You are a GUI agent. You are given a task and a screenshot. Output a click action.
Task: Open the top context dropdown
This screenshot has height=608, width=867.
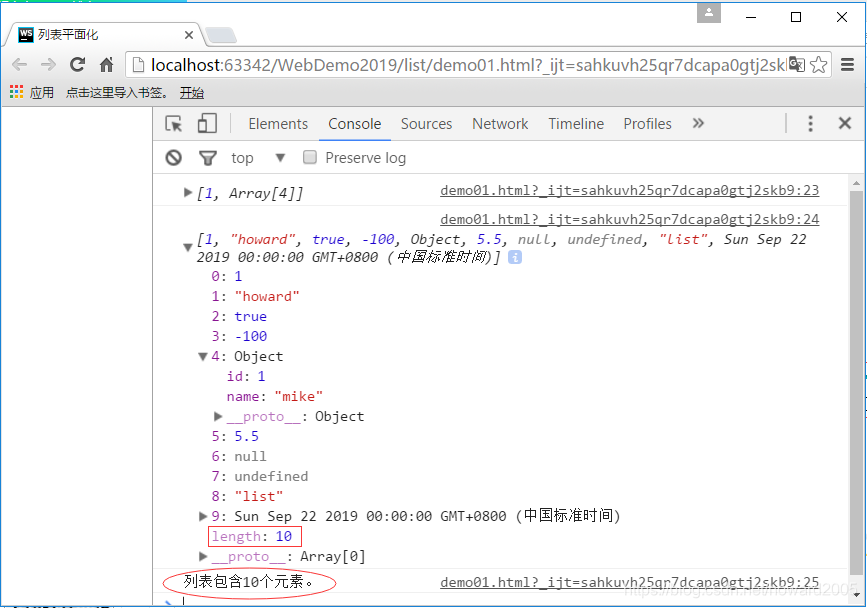(x=258, y=158)
